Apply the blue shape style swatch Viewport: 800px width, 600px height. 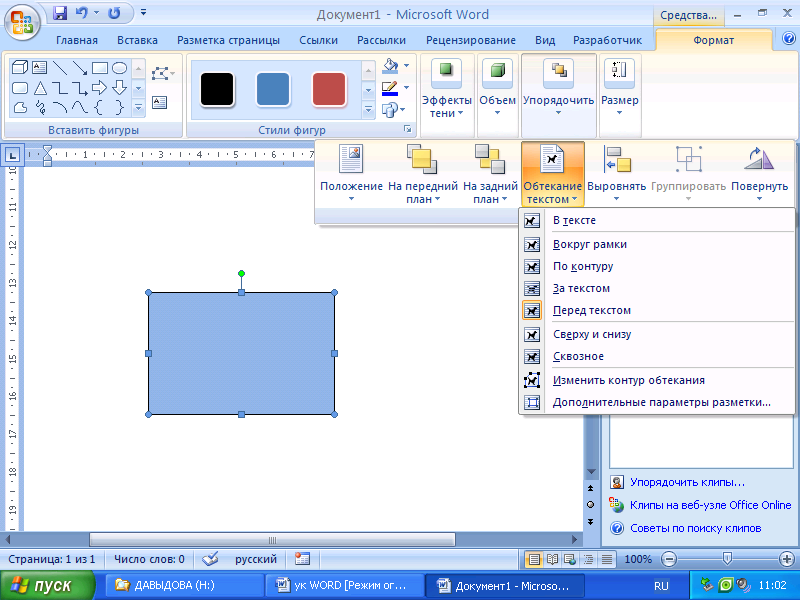point(273,89)
